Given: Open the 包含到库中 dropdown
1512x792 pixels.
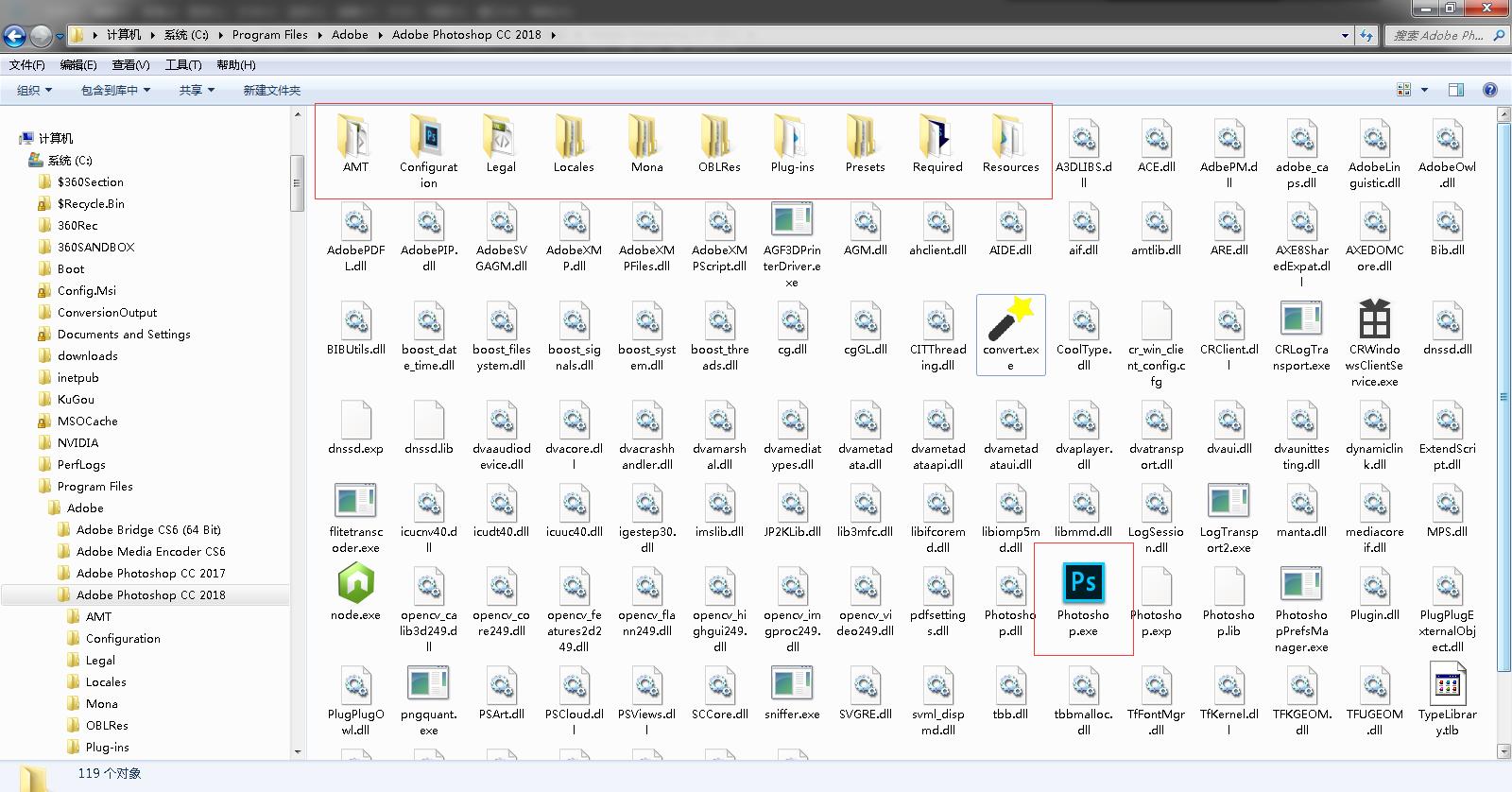Looking at the screenshot, I should pos(115,90).
